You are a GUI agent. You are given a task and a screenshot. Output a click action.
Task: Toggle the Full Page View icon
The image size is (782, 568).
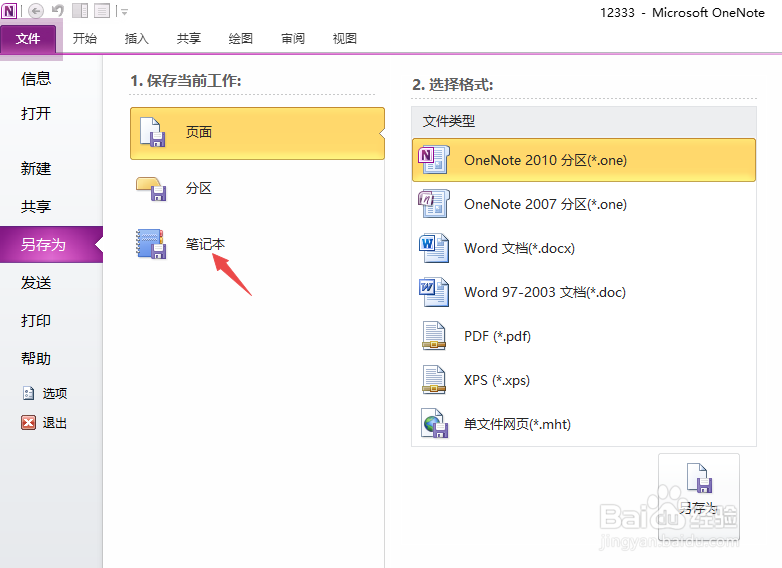point(102,10)
